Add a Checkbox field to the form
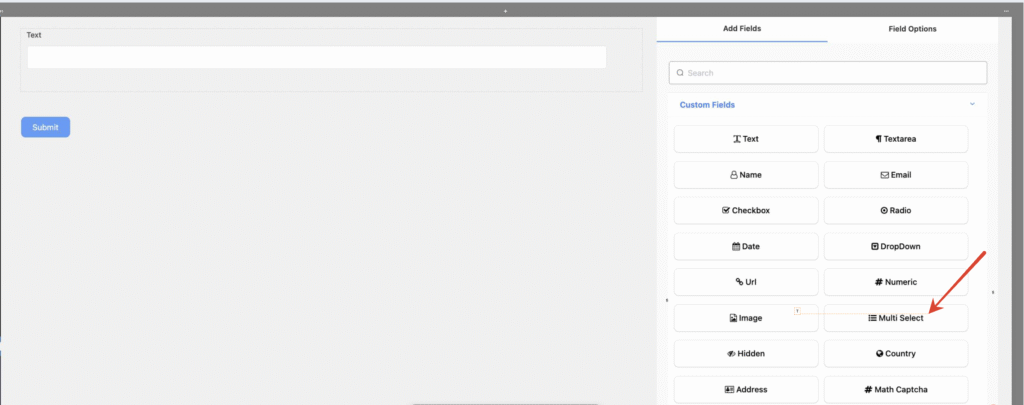The width and height of the screenshot is (1024, 405). pyautogui.click(x=746, y=211)
